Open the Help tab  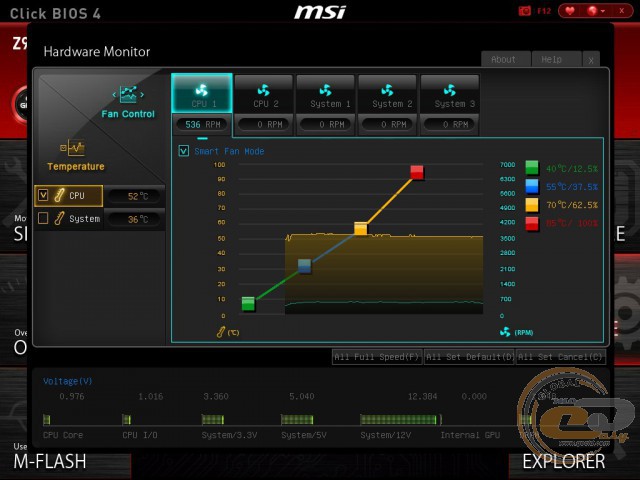556,60
